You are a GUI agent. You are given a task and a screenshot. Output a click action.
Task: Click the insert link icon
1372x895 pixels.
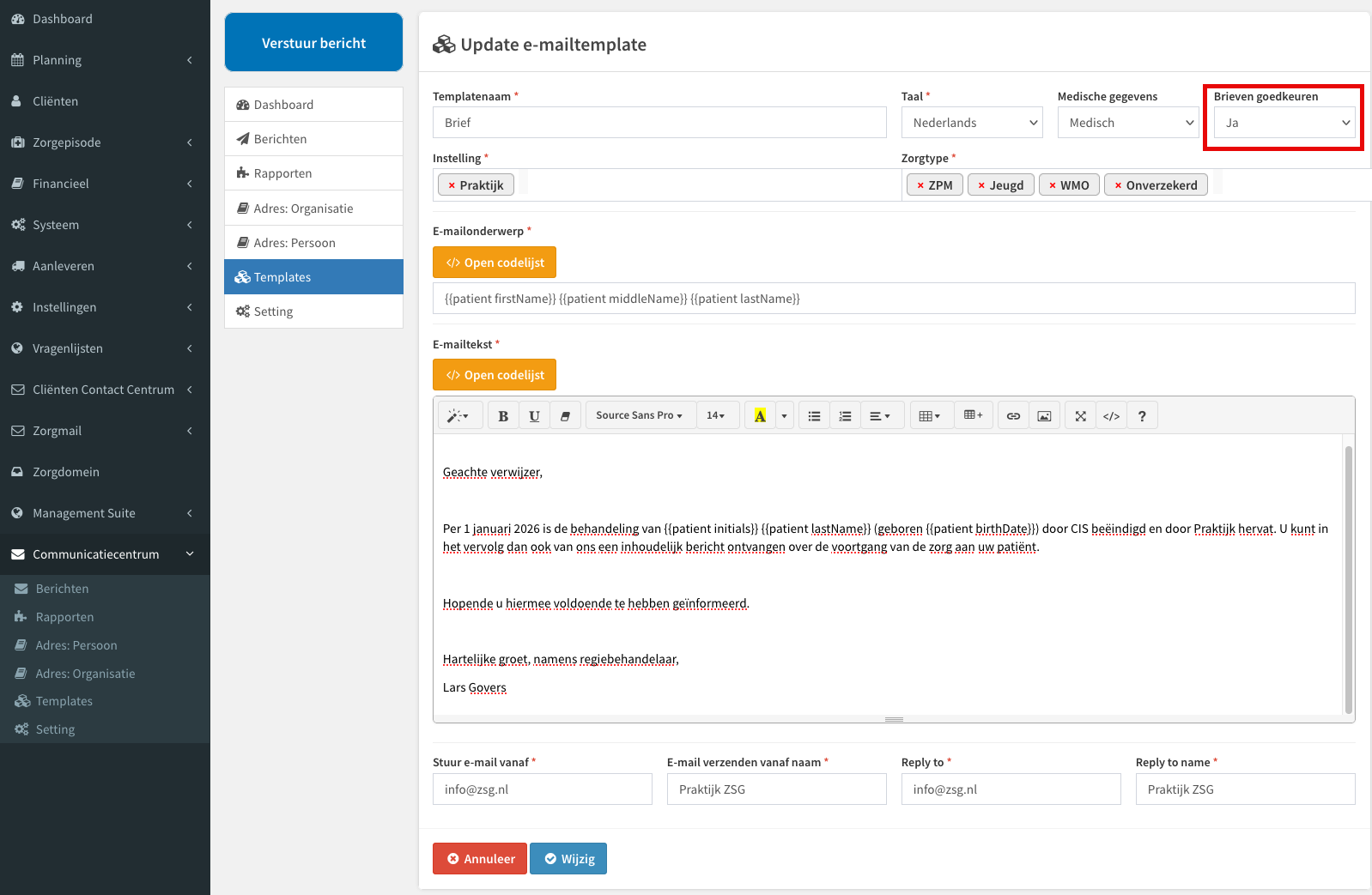click(1013, 416)
